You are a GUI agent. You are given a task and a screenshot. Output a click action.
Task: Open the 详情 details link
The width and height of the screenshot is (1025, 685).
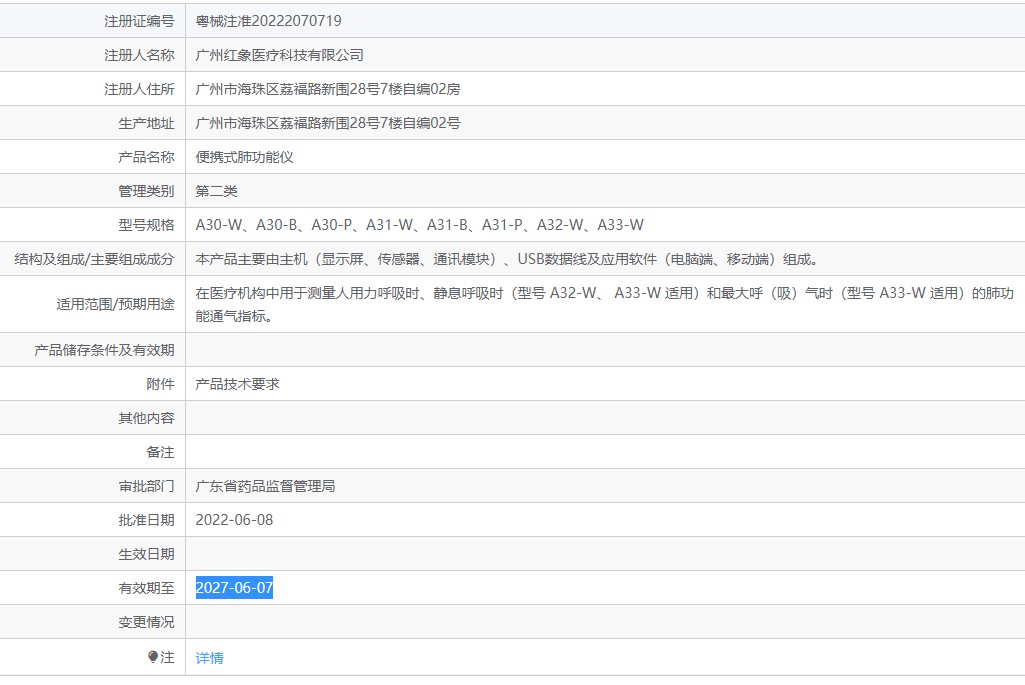click(x=209, y=658)
